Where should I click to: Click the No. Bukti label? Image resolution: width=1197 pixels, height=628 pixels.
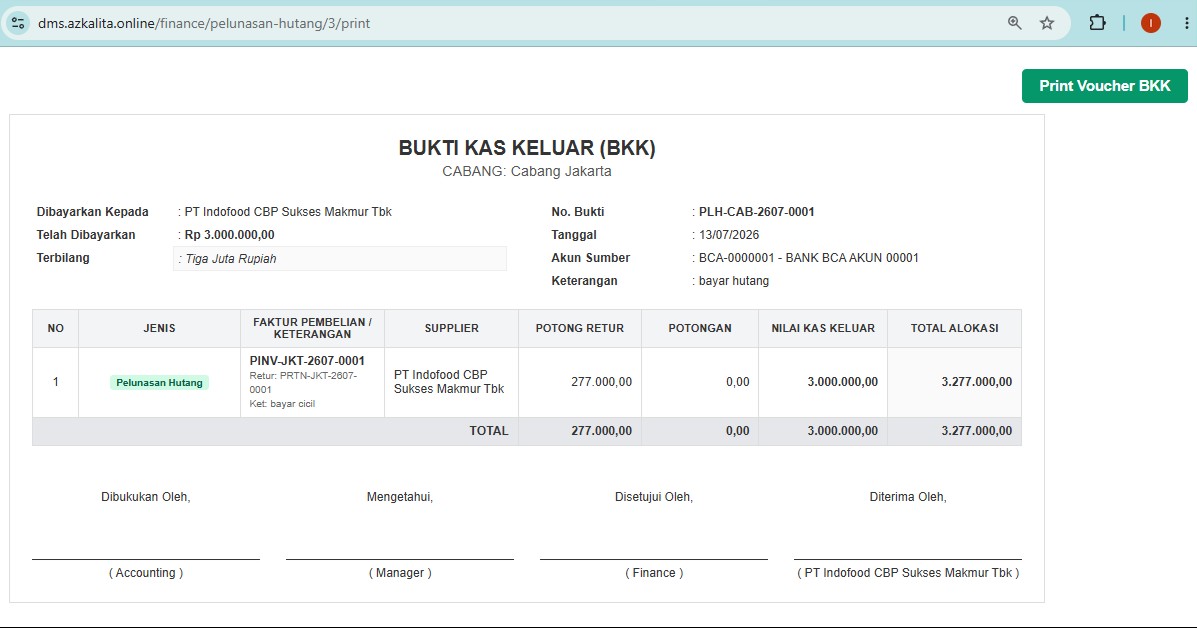[577, 212]
